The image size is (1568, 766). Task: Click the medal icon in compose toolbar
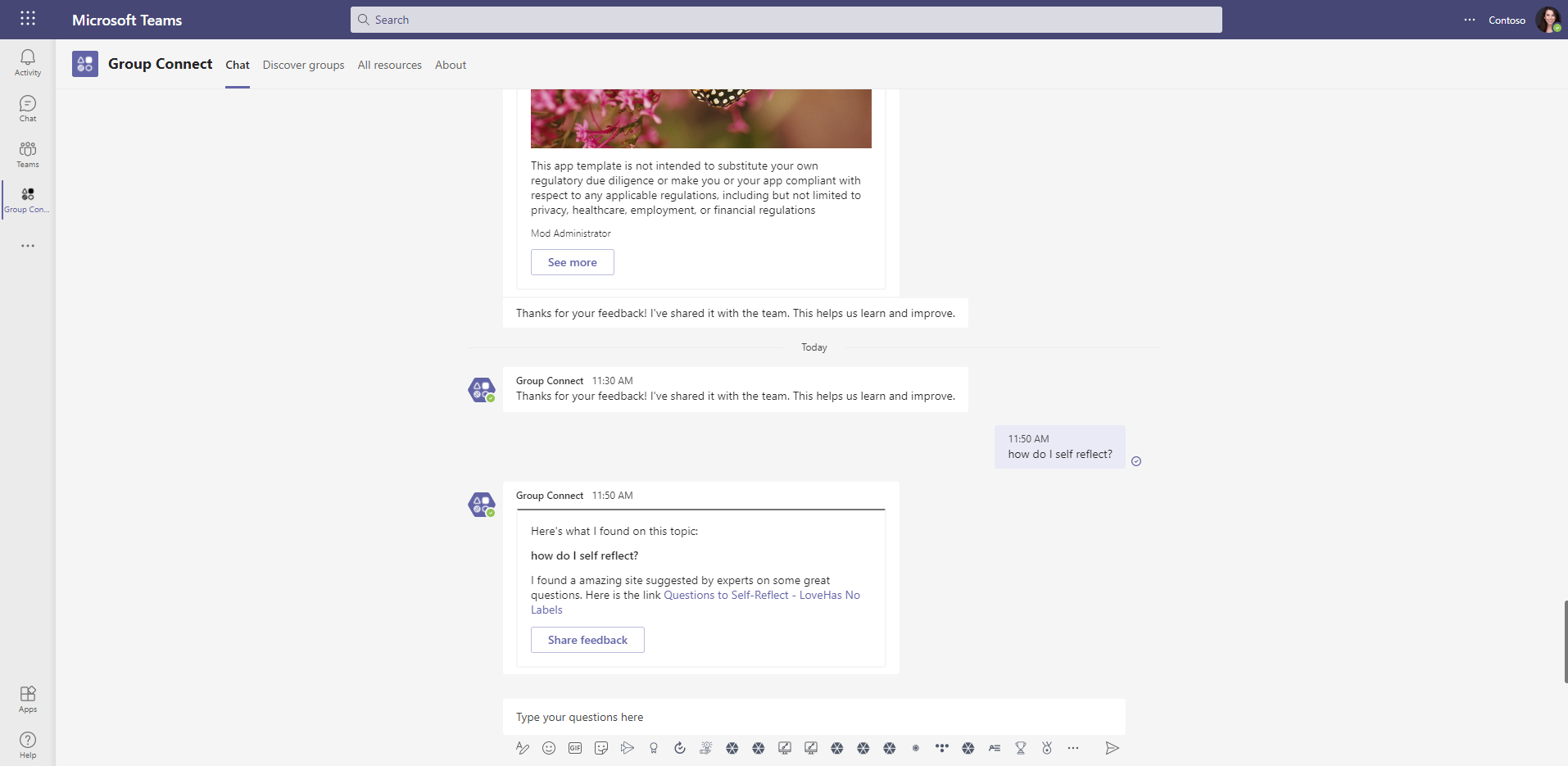[x=1047, y=748]
